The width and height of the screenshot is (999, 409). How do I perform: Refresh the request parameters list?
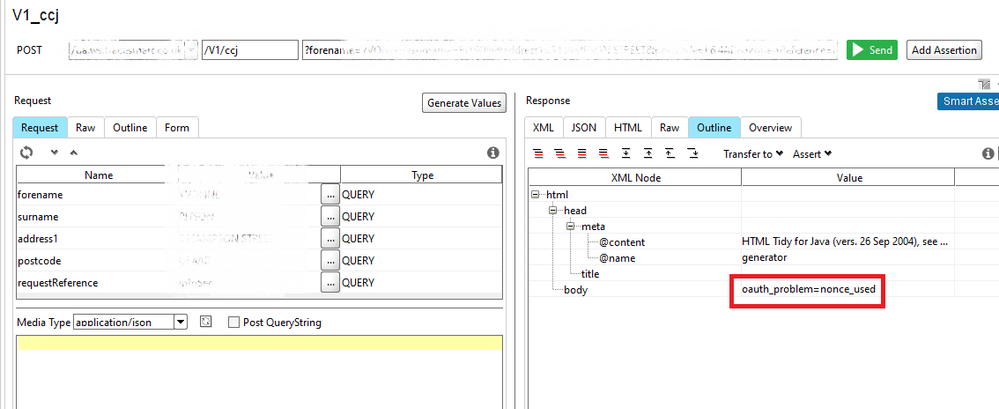tap(27, 152)
